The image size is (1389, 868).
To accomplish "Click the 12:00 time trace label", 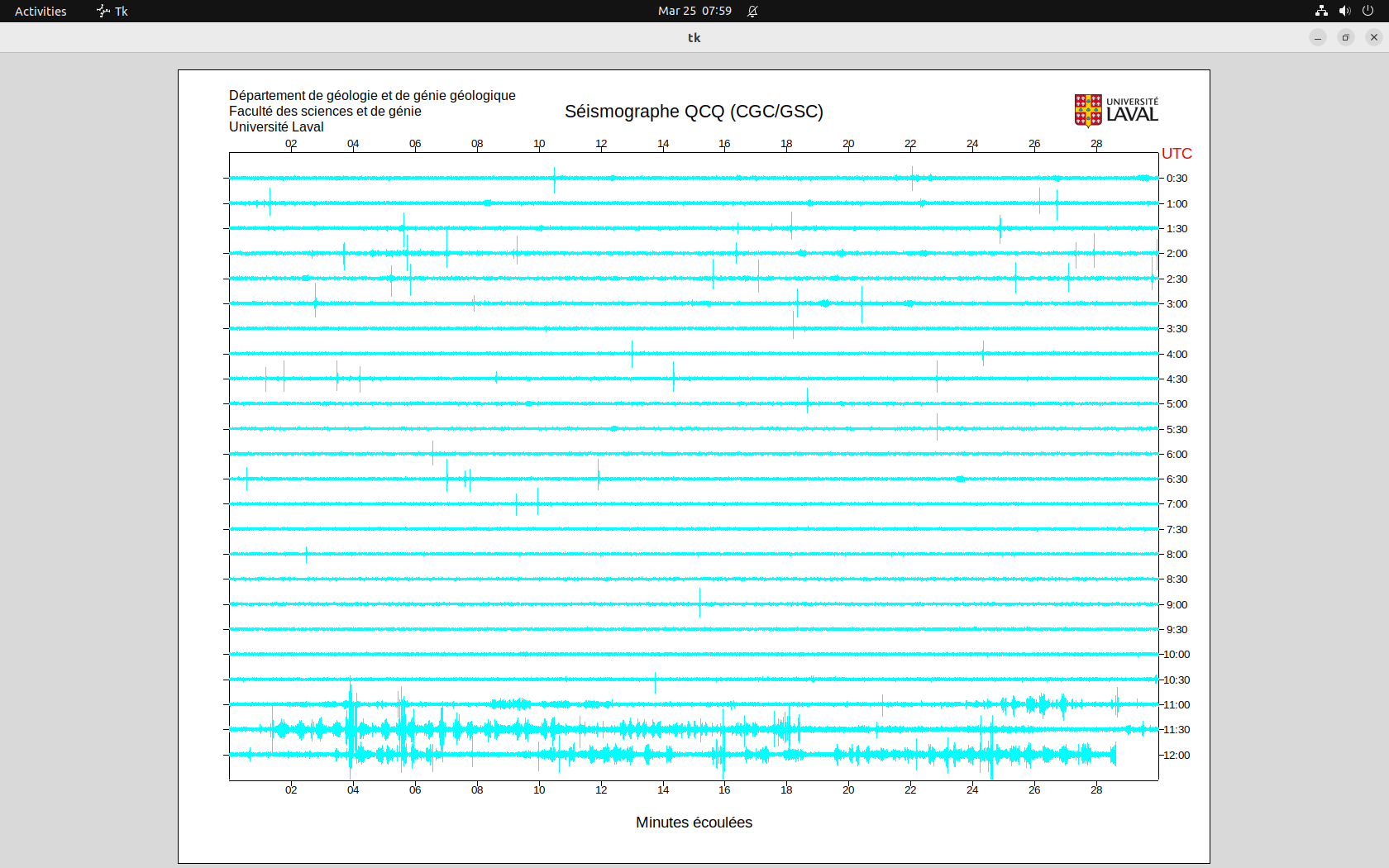I will pos(1177,755).
